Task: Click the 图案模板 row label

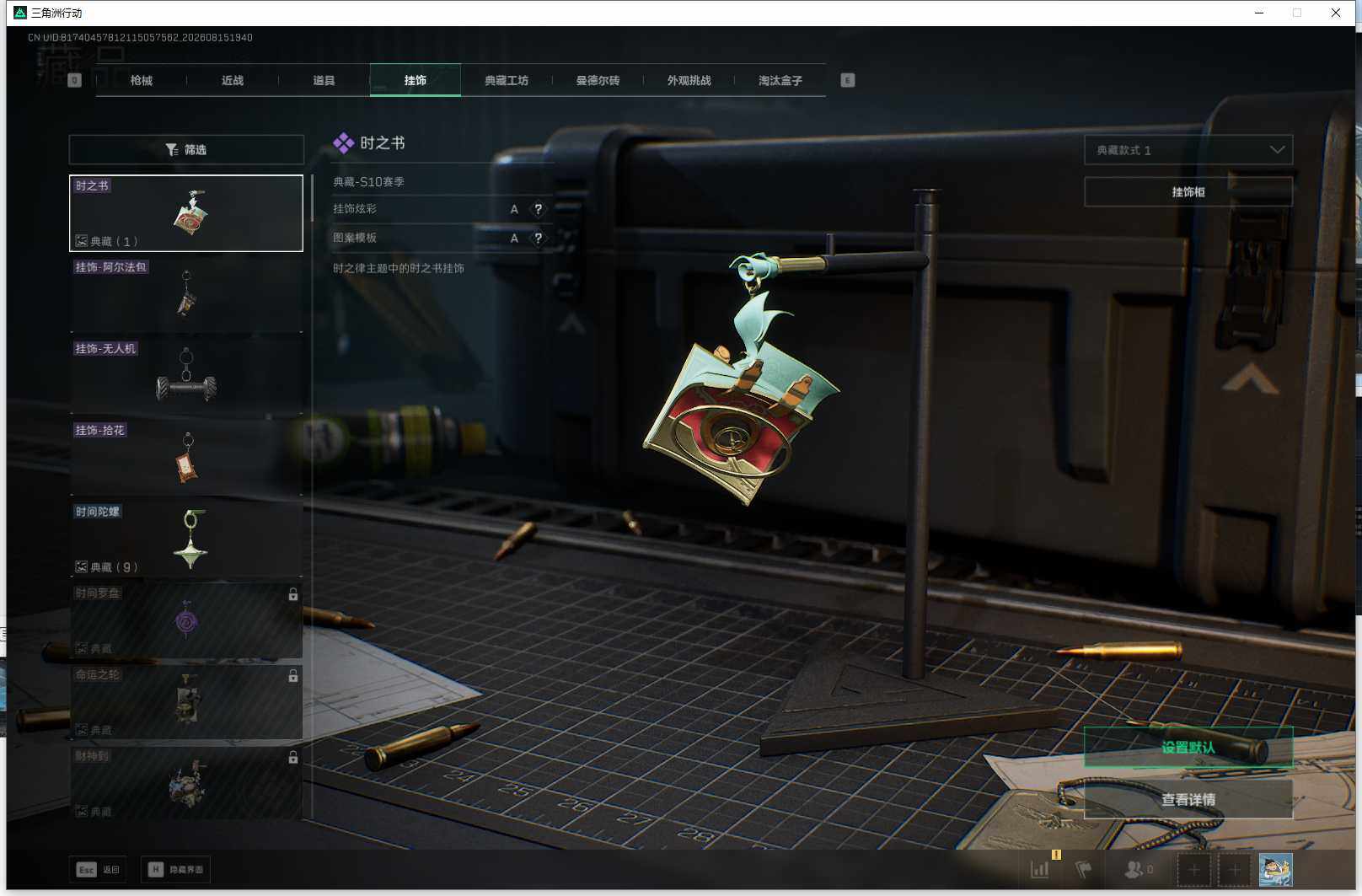Action: tap(355, 238)
